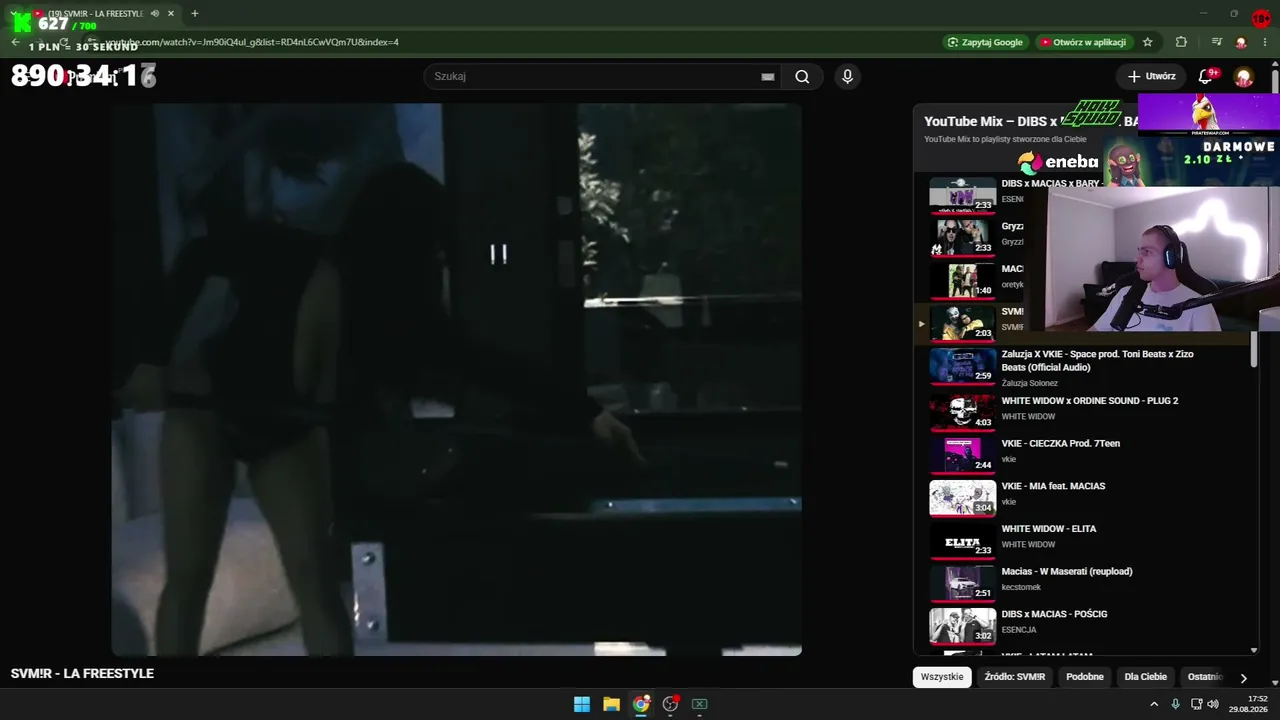This screenshot has width=1280, height=720.
Task: Show more filter chips with right arrow
Action: tap(1243, 677)
